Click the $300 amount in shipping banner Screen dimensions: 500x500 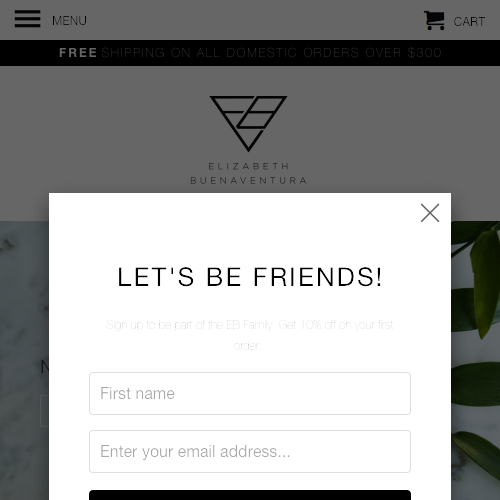click(x=424, y=53)
